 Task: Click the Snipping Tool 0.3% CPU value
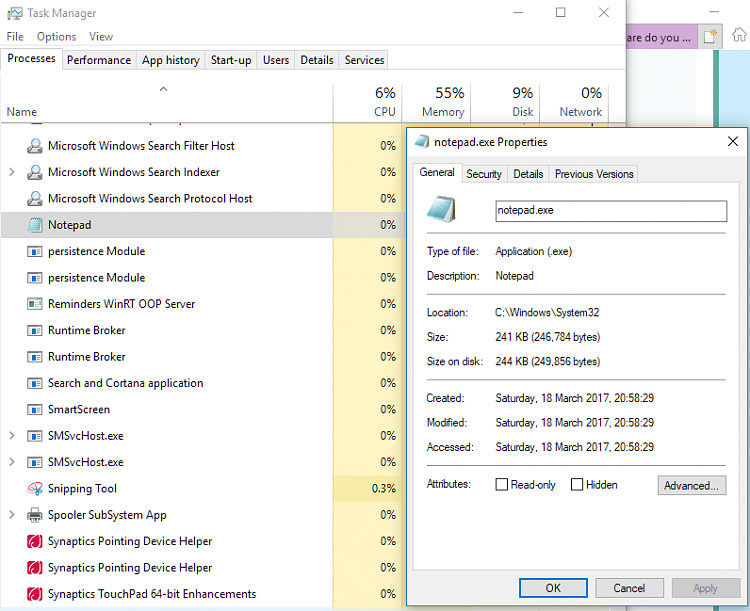[x=384, y=489]
